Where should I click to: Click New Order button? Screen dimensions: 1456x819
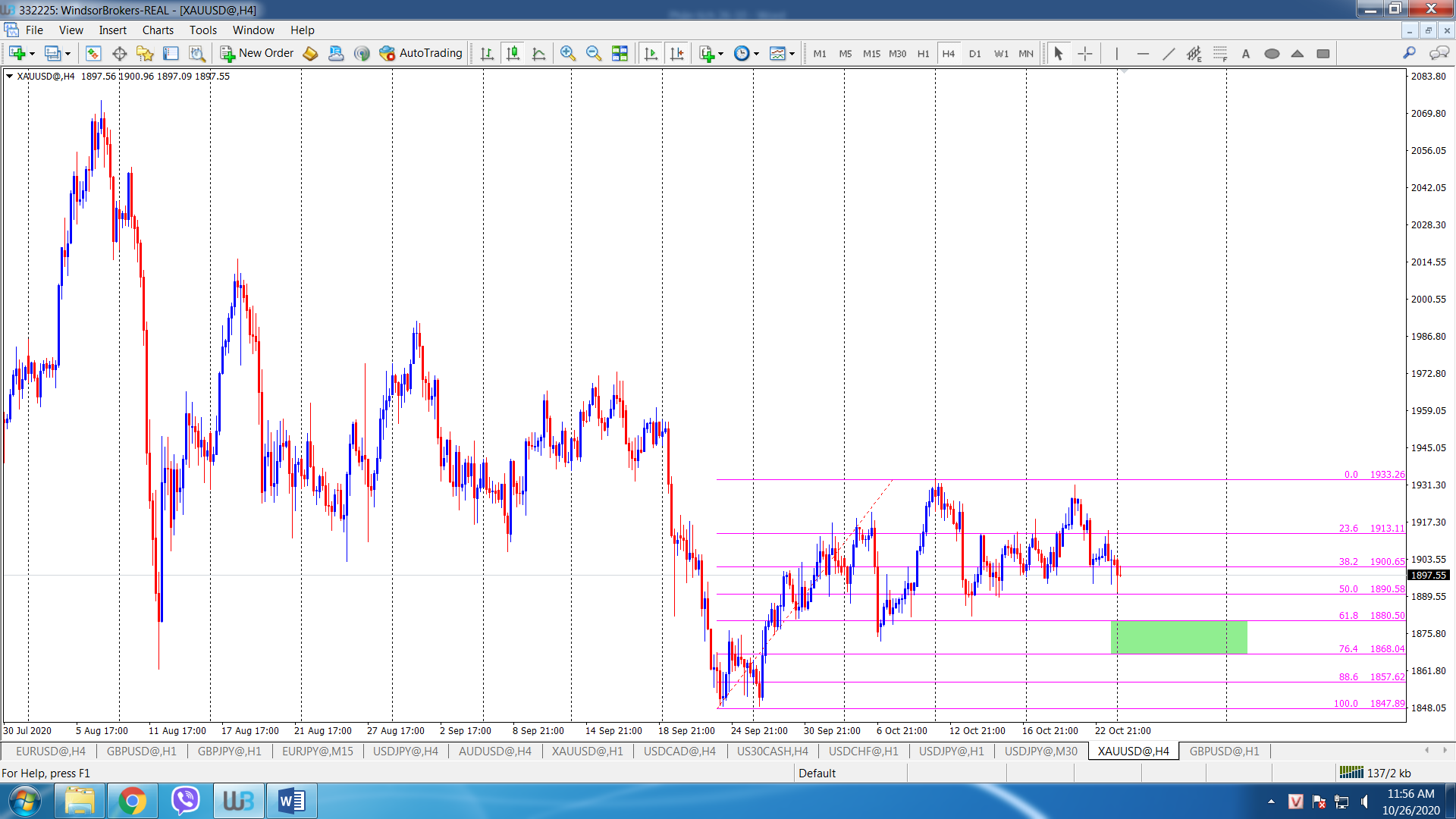(256, 53)
